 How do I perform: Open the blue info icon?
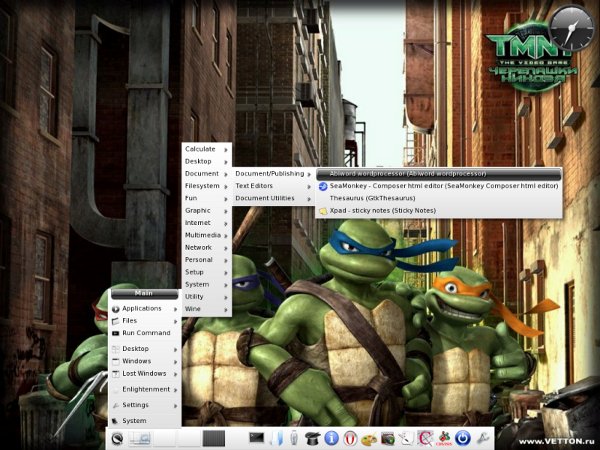coord(331,439)
